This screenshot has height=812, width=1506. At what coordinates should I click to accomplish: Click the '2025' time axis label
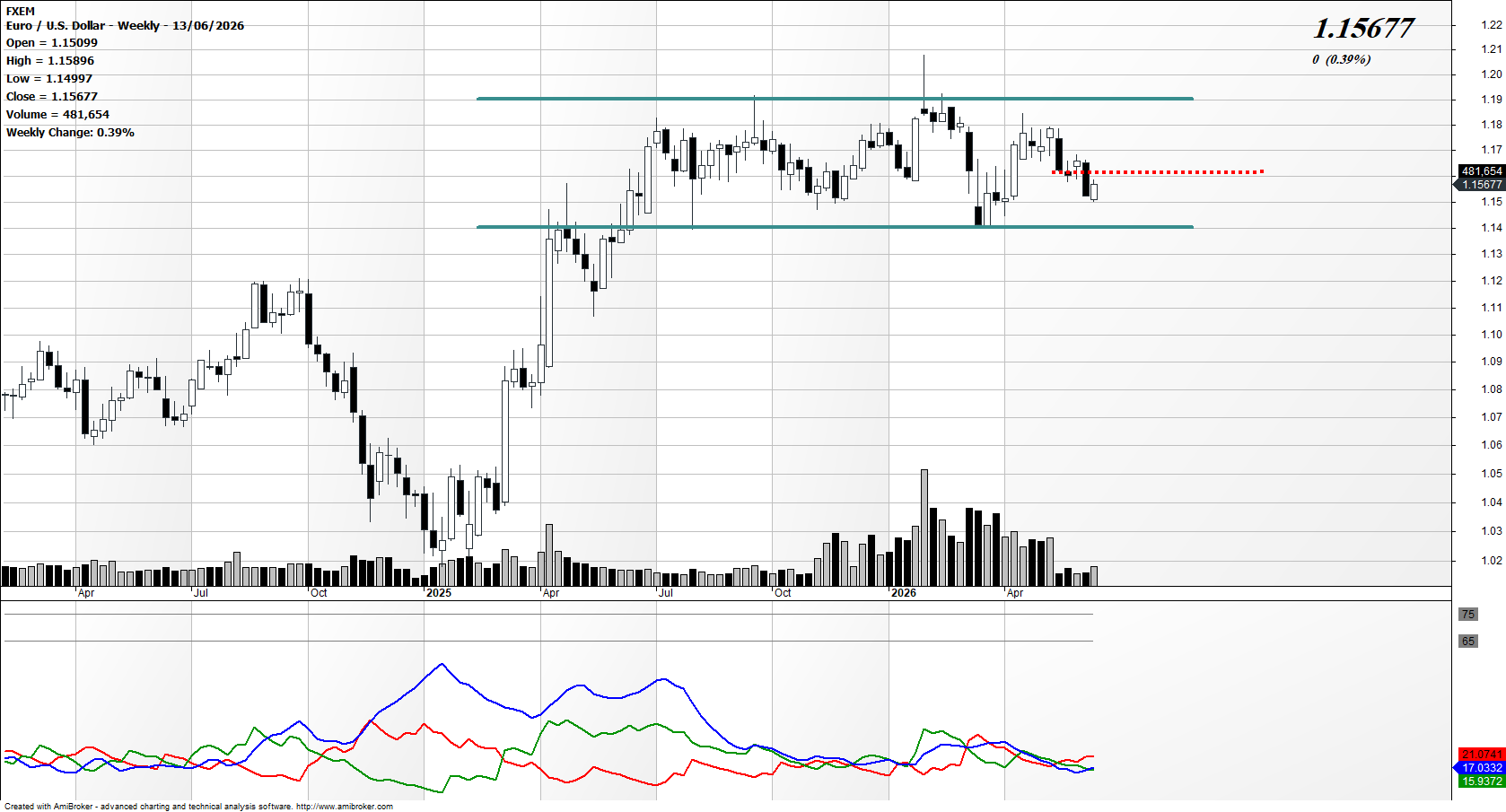click(439, 593)
